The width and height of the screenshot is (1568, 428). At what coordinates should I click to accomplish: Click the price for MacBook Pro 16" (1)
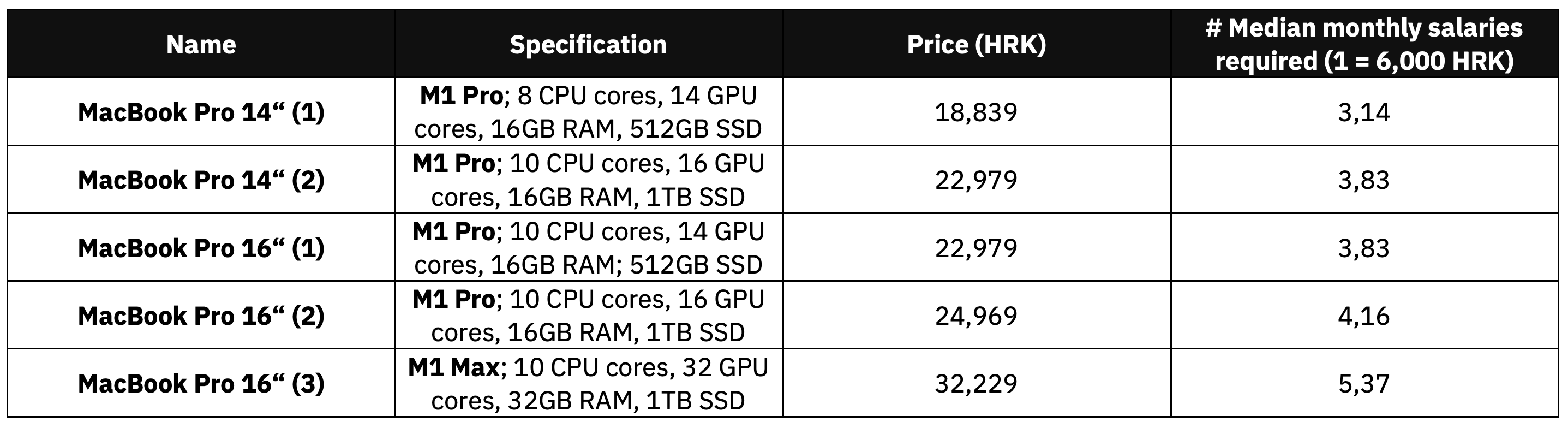click(x=977, y=248)
